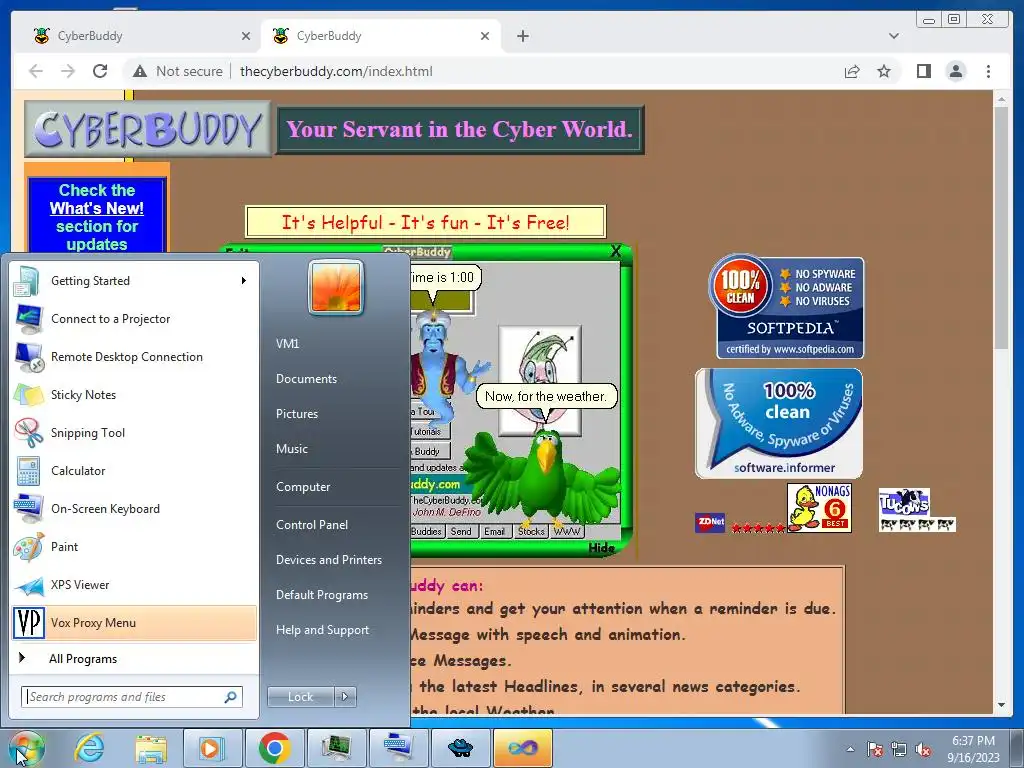This screenshot has height=768, width=1024.
Task: Launch Connect to a Projector
Action: (135, 319)
